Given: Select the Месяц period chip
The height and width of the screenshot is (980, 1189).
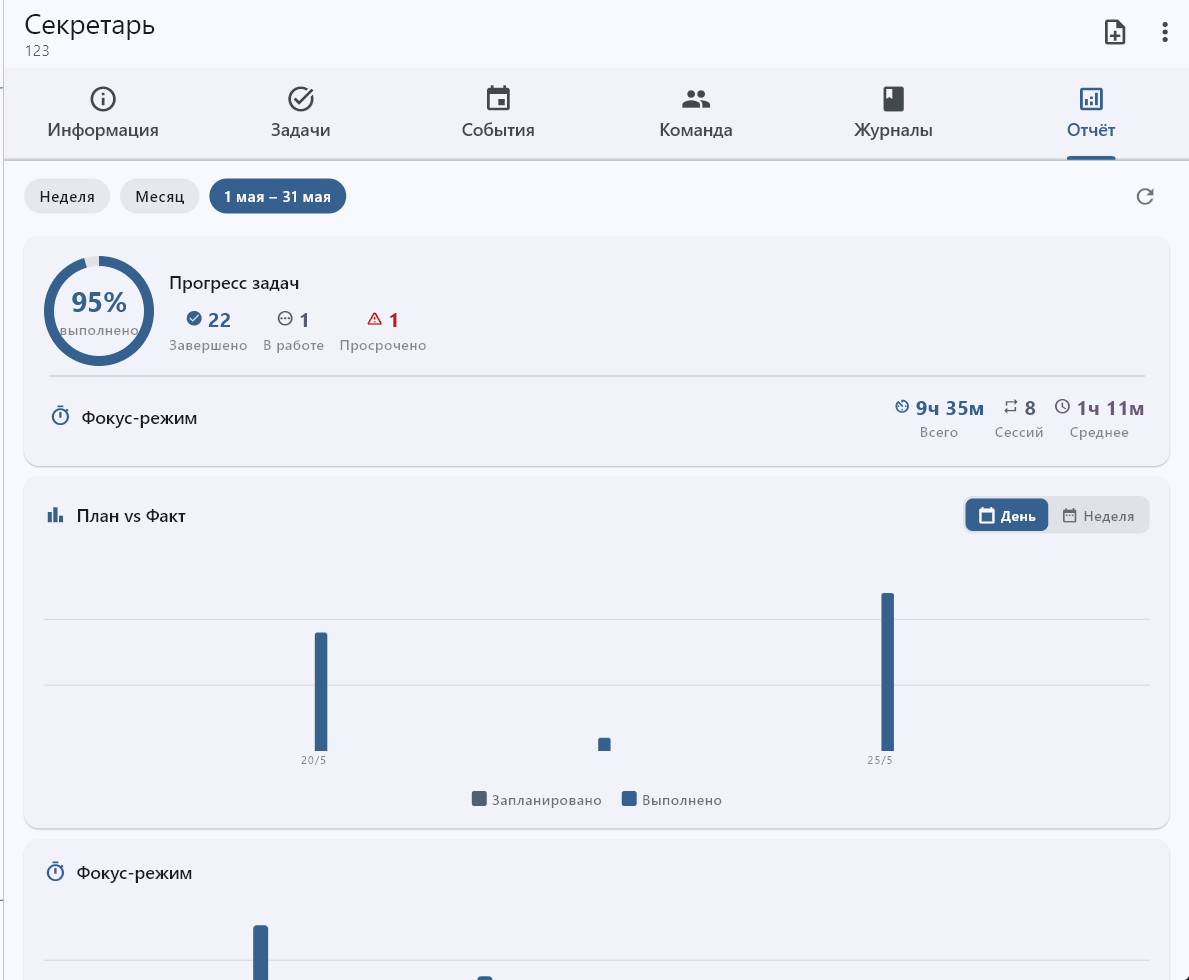Looking at the screenshot, I should pos(160,196).
